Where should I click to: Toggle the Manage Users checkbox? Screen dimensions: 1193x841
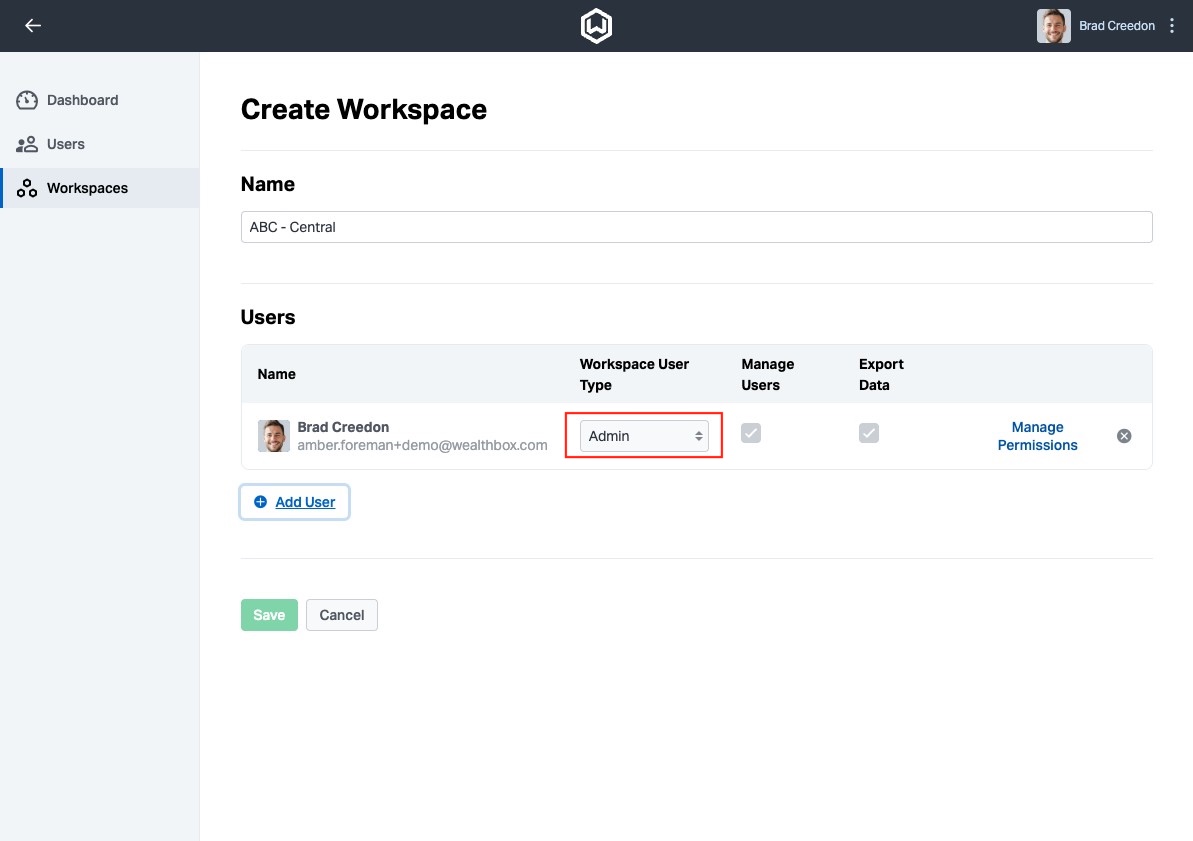click(751, 433)
